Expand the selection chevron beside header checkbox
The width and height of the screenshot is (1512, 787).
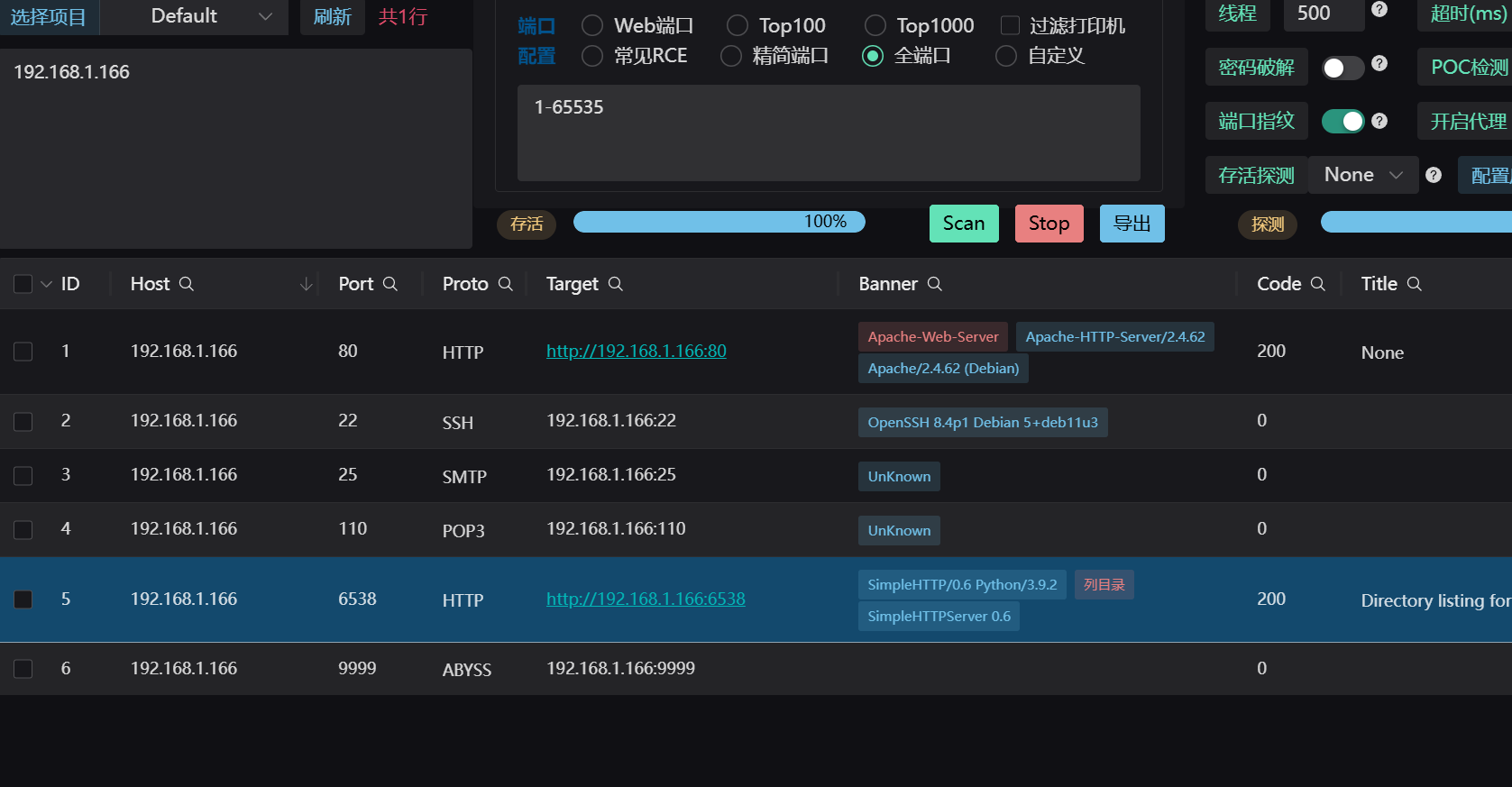(x=46, y=284)
